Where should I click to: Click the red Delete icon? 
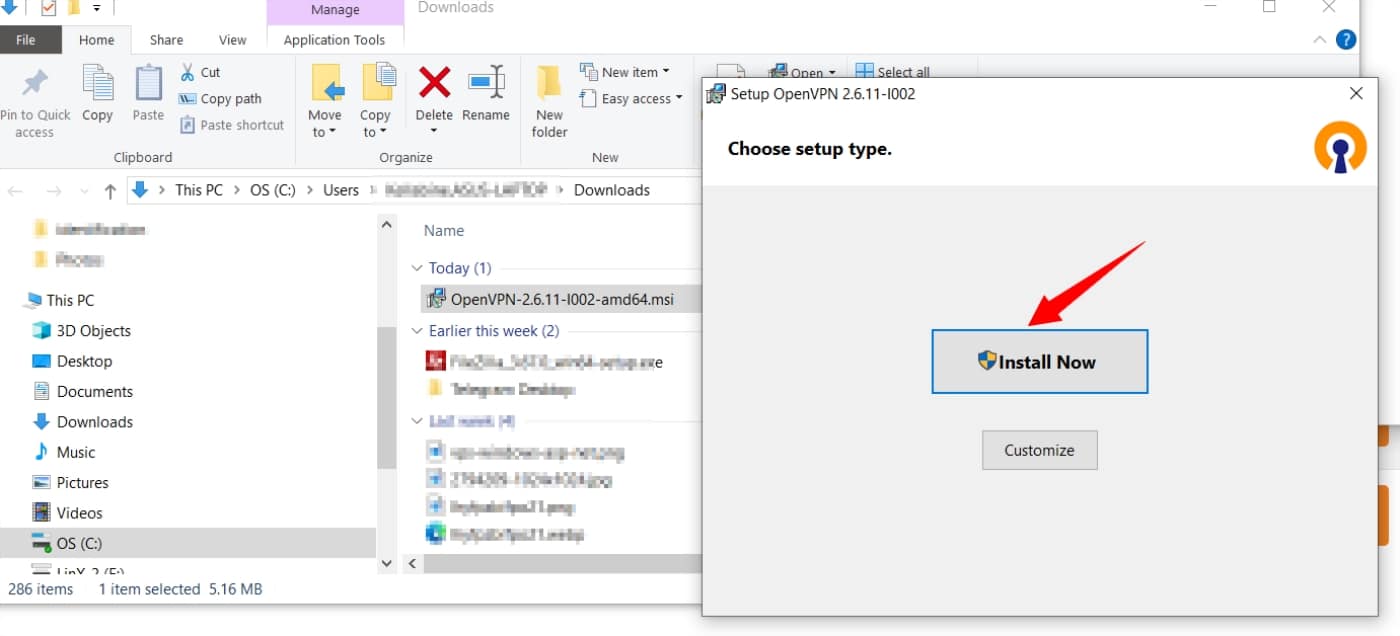[434, 81]
